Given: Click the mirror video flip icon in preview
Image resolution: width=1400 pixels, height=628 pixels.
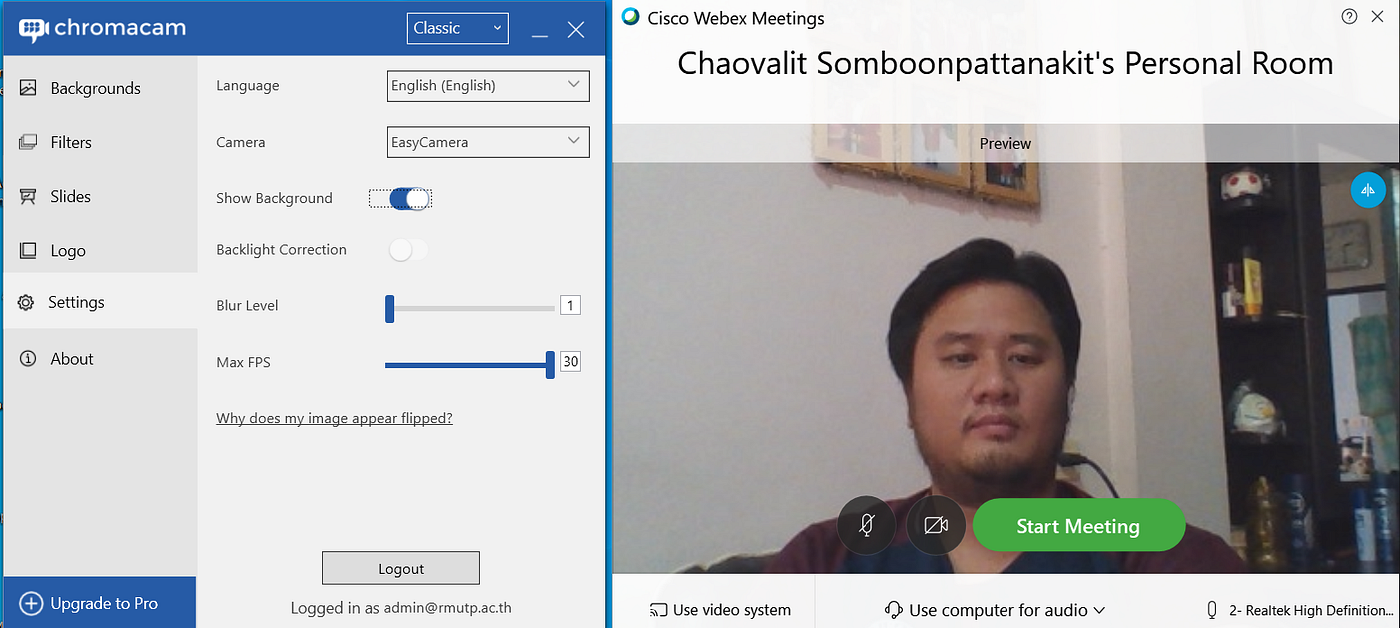Looking at the screenshot, I should point(1368,189).
